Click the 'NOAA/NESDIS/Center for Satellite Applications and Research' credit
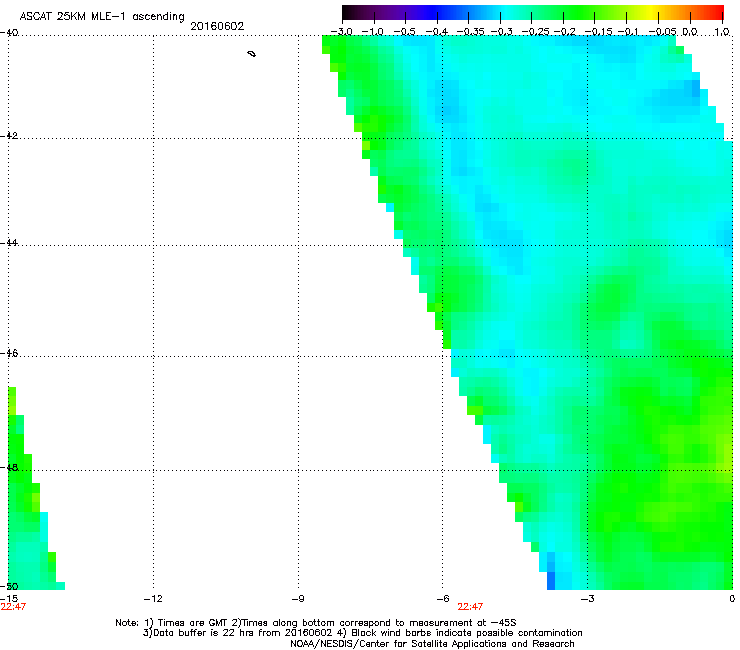 [x=432, y=644]
